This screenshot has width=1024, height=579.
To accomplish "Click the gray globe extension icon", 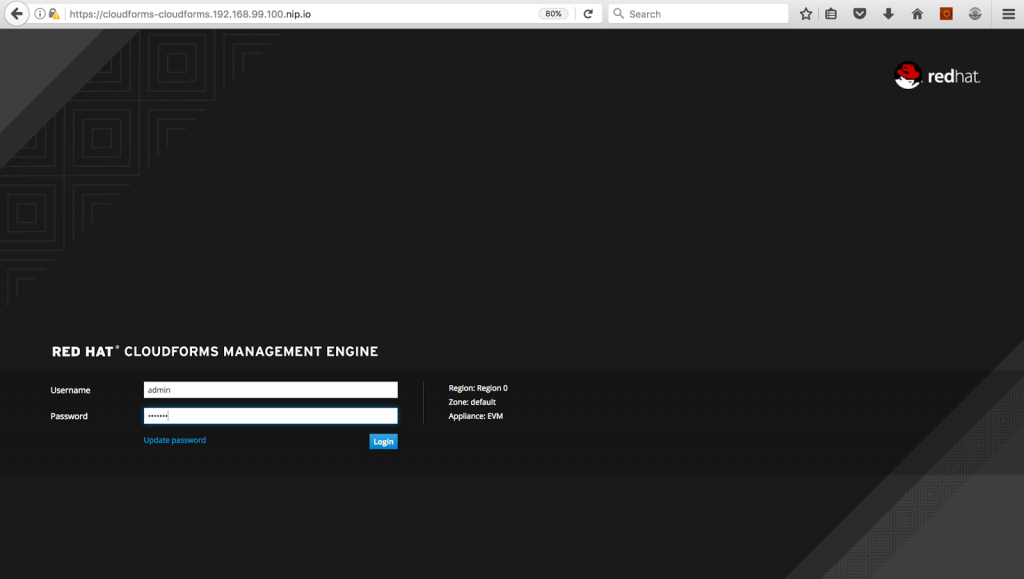I will [975, 14].
